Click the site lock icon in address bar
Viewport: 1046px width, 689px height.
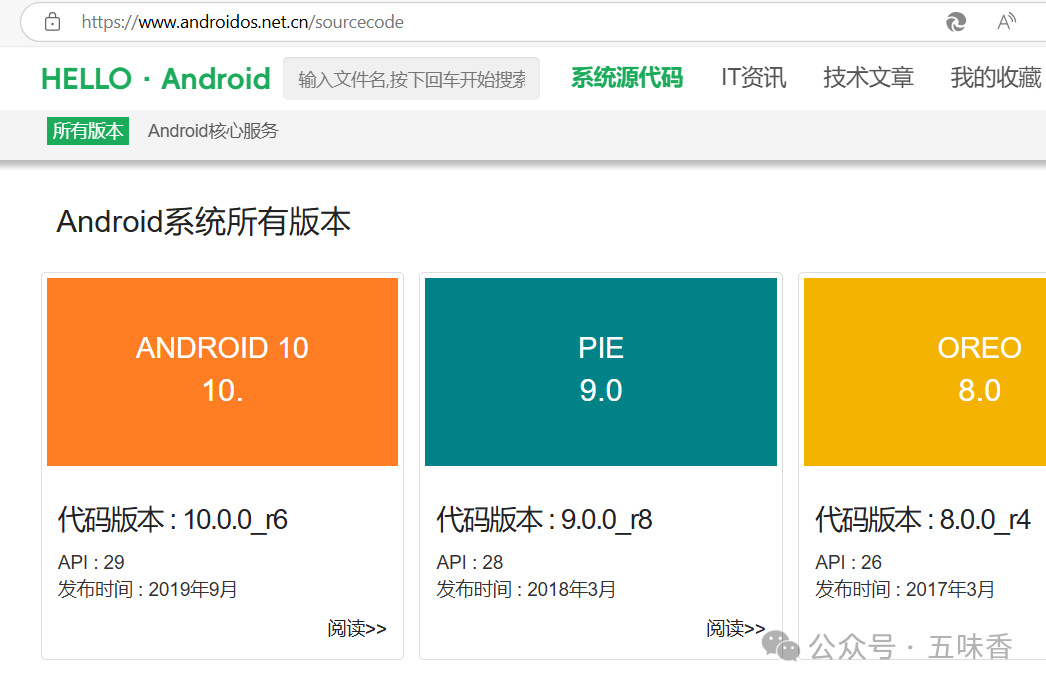52,22
